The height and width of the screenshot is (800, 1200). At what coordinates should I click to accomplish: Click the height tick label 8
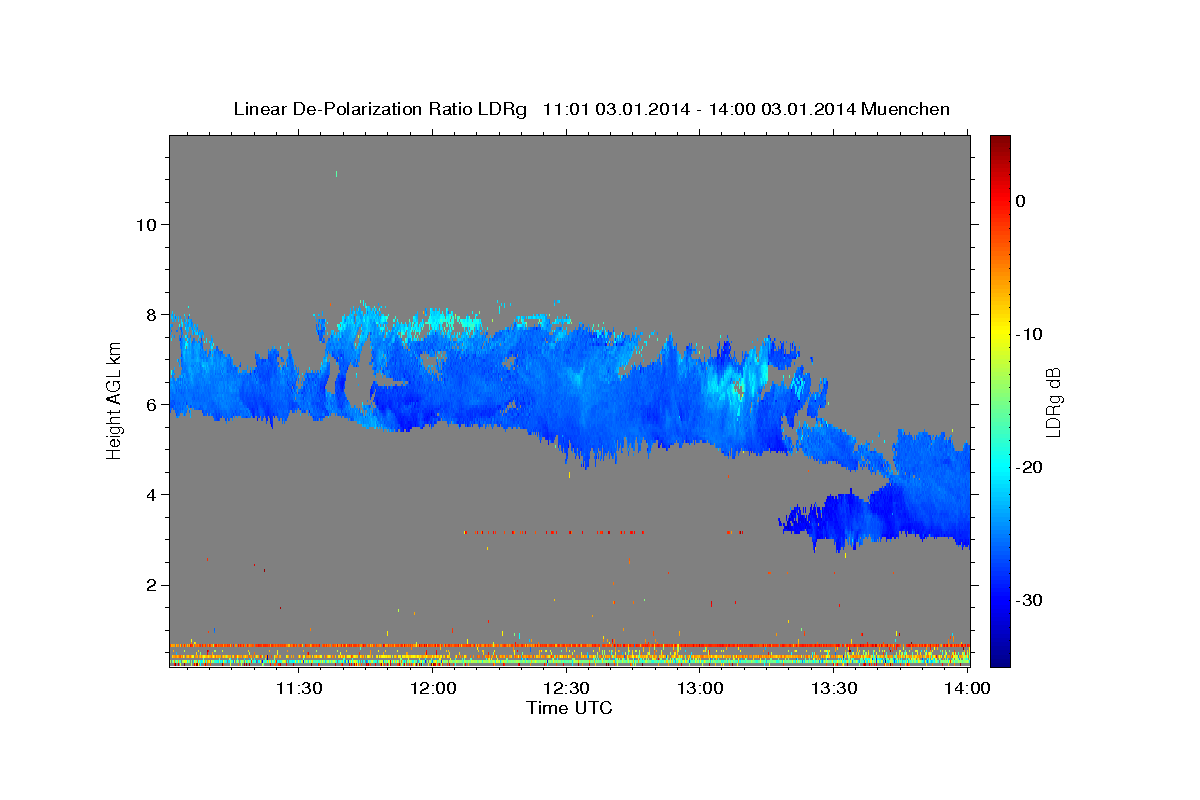(152, 314)
